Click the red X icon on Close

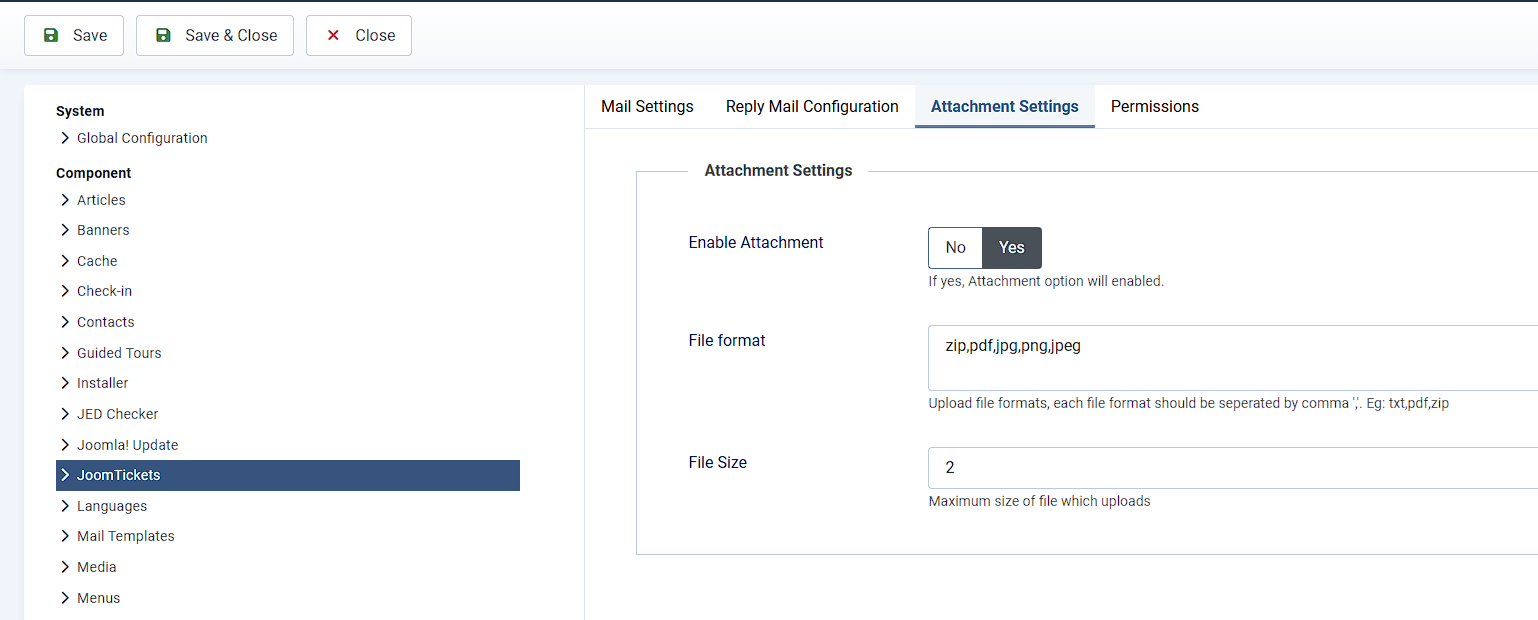coord(333,35)
